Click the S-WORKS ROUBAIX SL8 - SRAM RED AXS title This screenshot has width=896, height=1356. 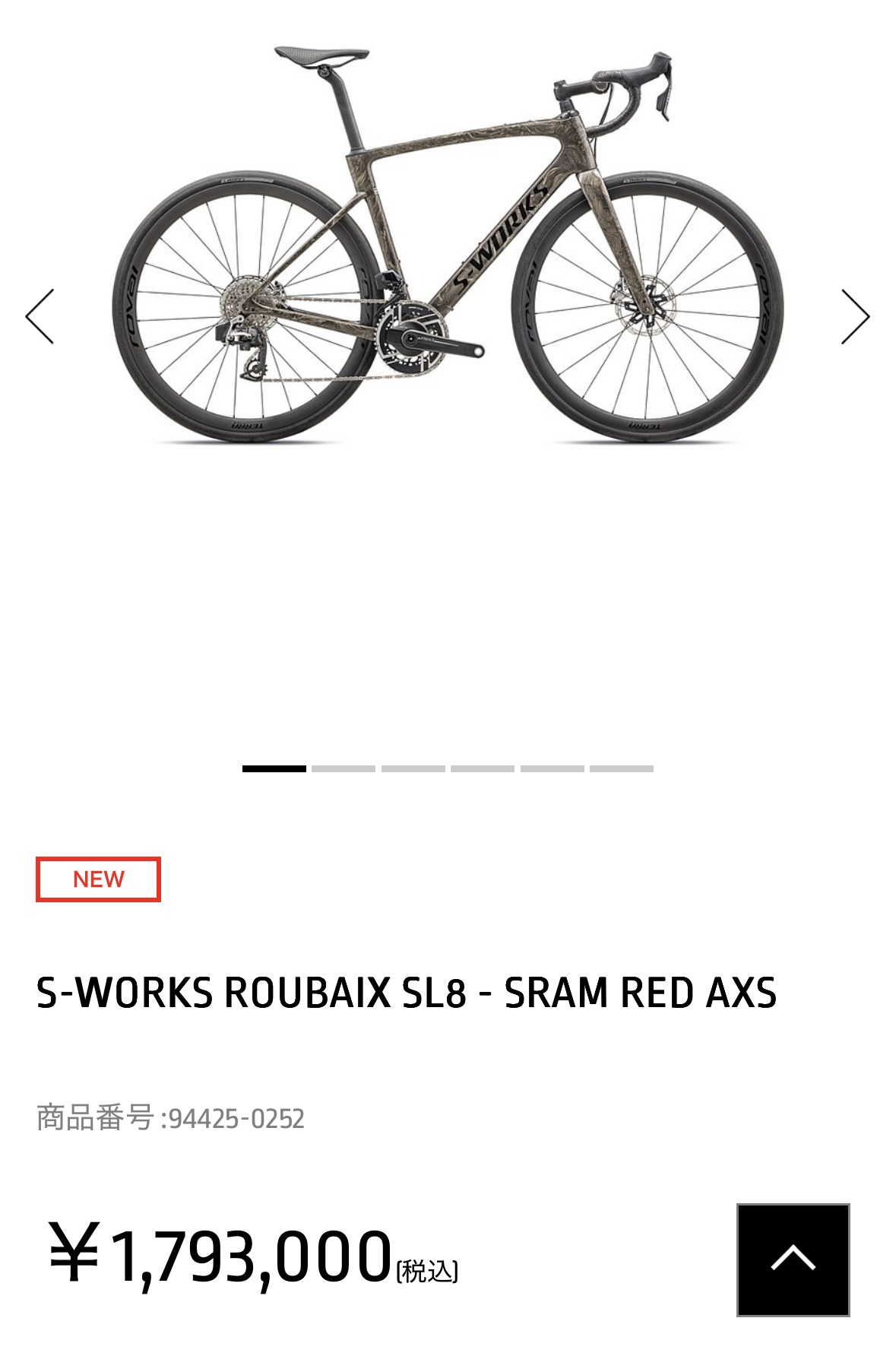coord(407,993)
